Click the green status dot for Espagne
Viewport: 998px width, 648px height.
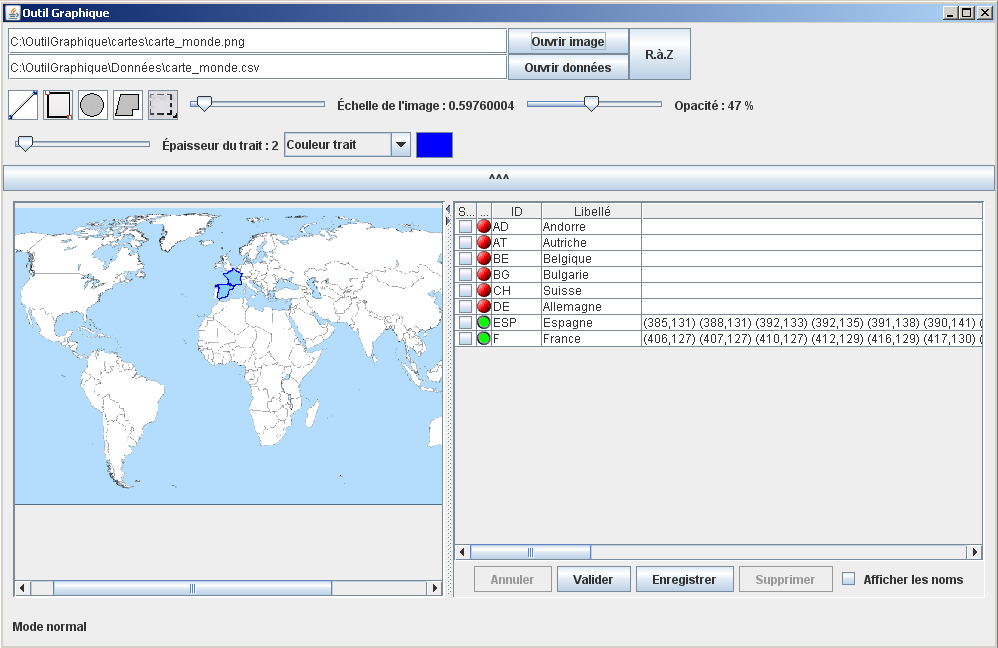[x=484, y=323]
